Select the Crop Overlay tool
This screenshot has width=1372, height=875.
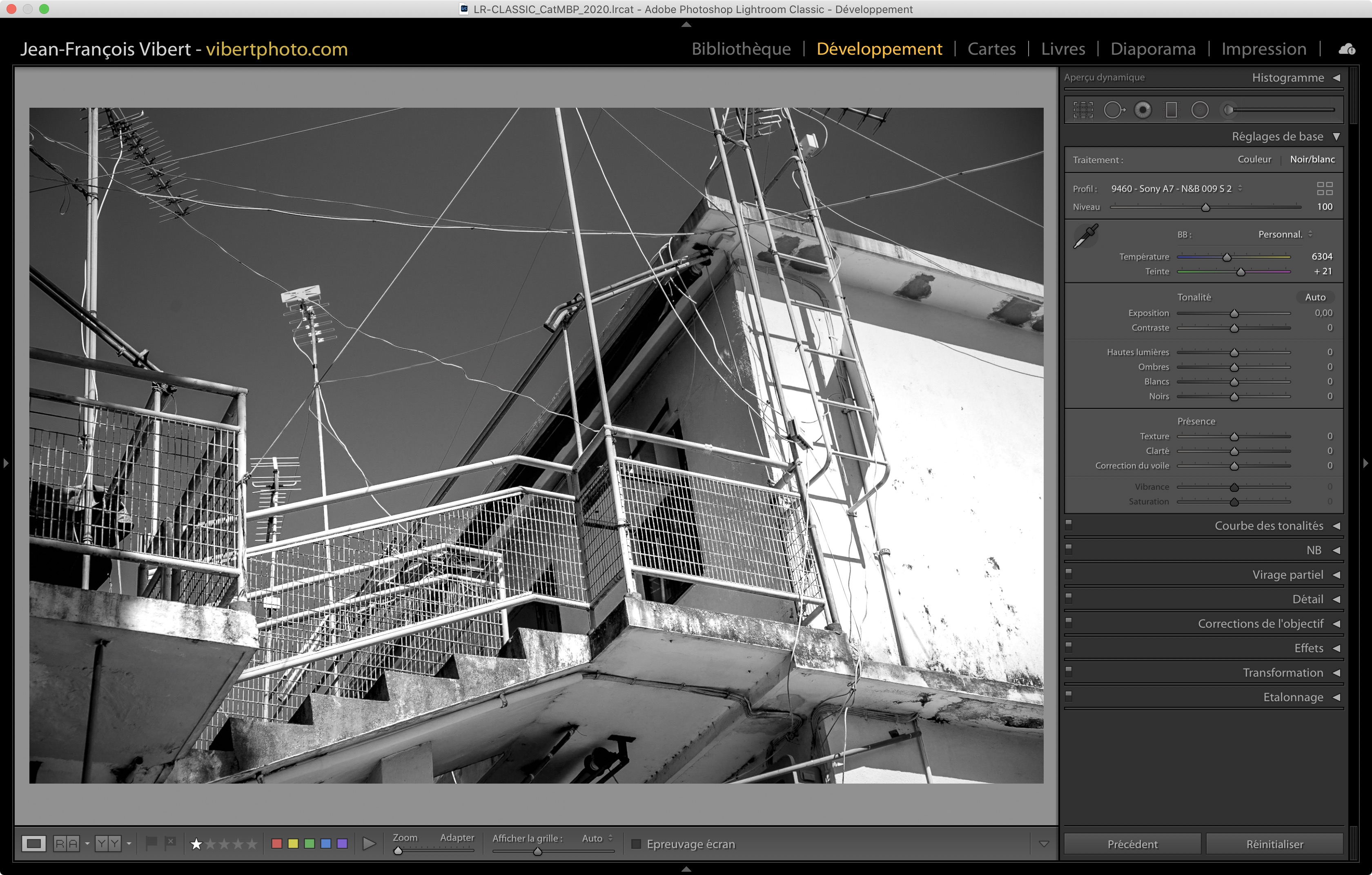(1083, 110)
